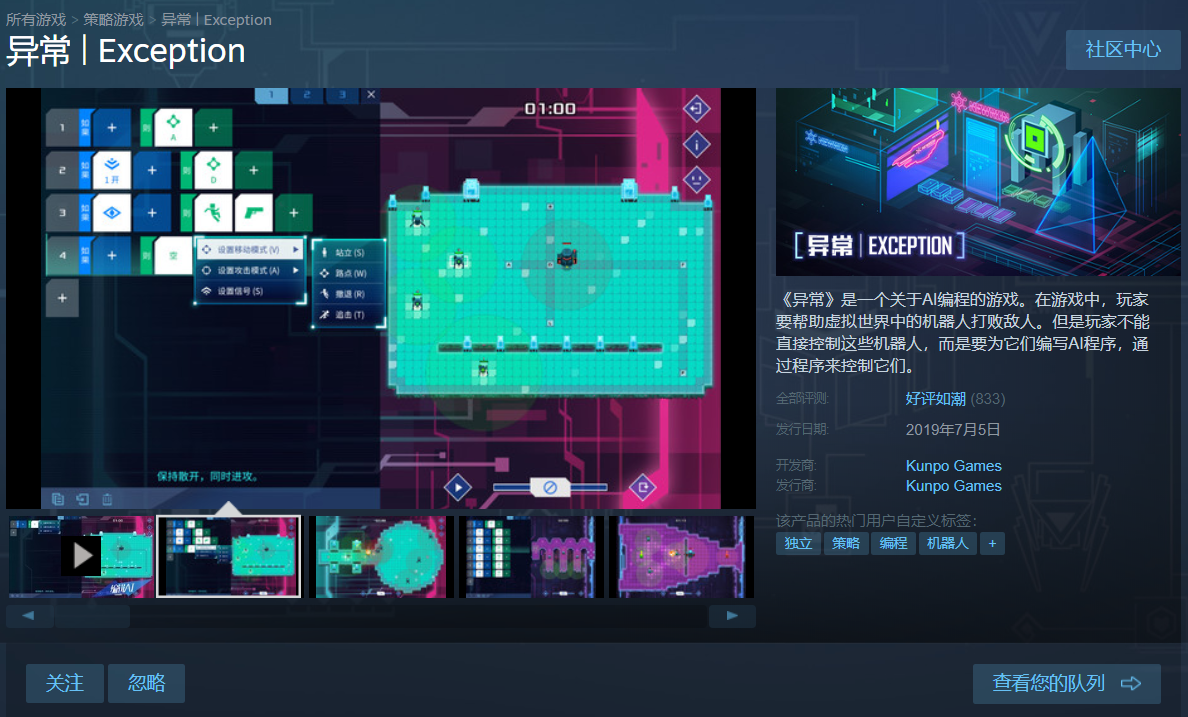1188x717 pixels.
Task: Click the 开发商 label
Action: click(x=796, y=465)
